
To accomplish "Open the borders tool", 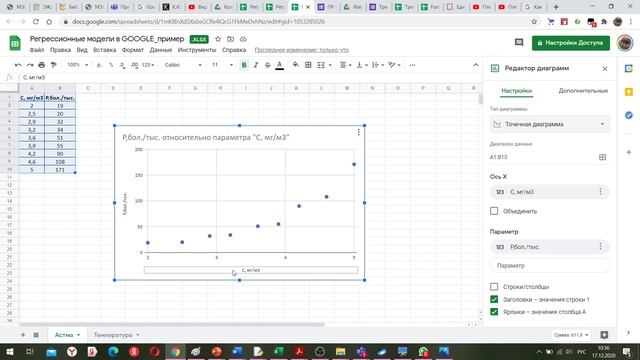I will [x=308, y=65].
